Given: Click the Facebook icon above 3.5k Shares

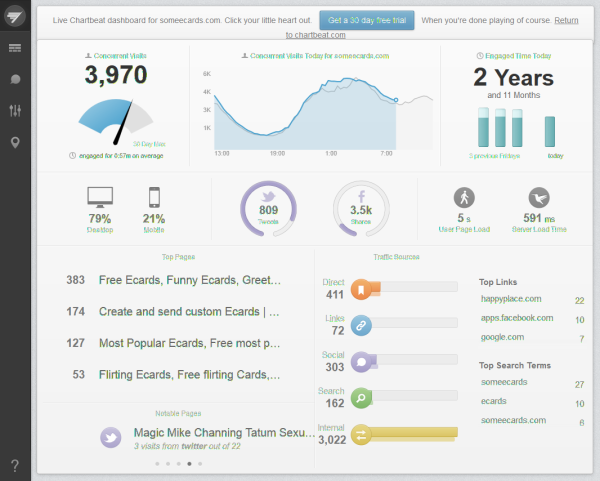Looking at the screenshot, I should point(361,196).
